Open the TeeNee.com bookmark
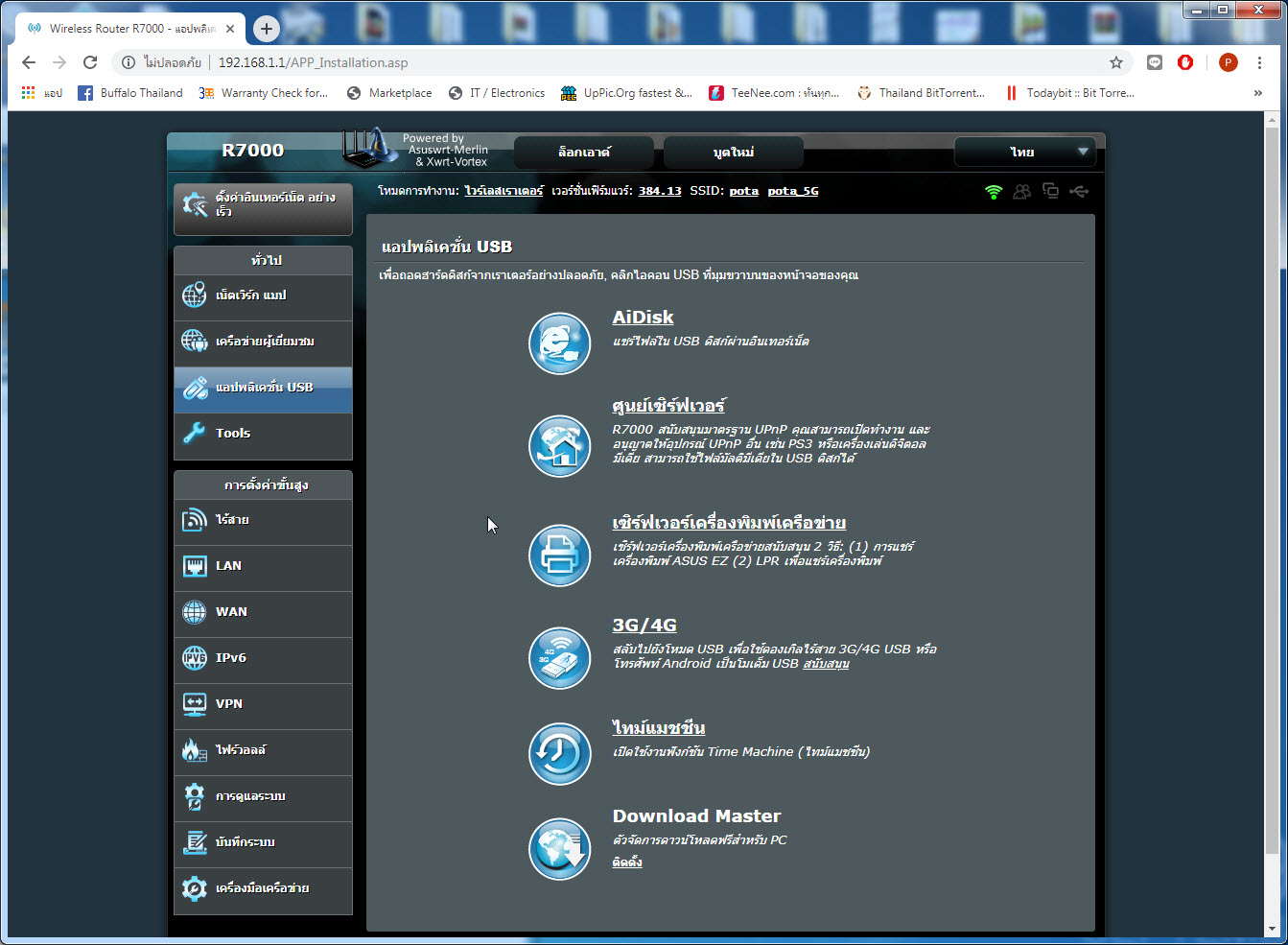 coord(774,93)
